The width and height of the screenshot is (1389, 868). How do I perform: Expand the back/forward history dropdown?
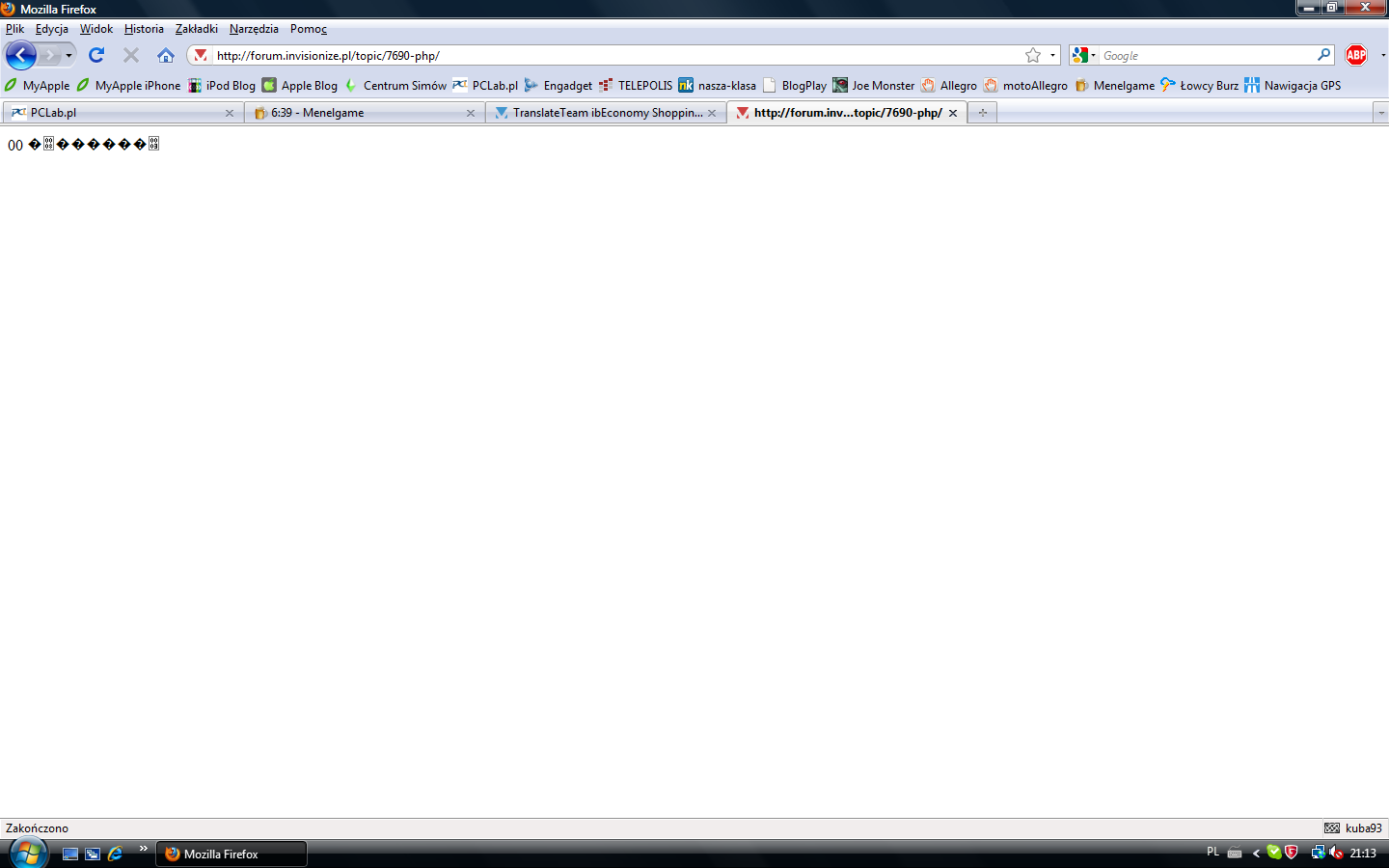(68, 55)
